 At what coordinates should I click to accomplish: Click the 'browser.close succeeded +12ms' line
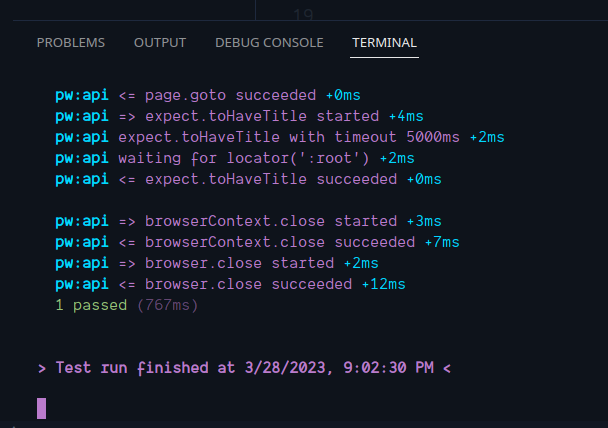pos(230,284)
